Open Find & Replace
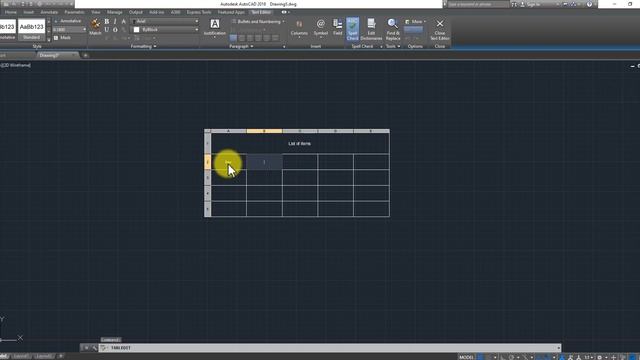640x360 pixels. 393,29
